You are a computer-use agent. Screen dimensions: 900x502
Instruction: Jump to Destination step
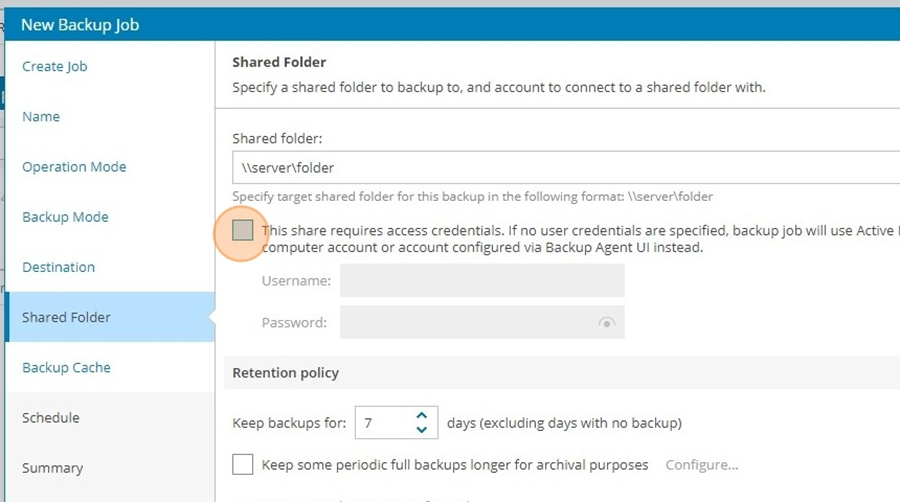point(59,267)
